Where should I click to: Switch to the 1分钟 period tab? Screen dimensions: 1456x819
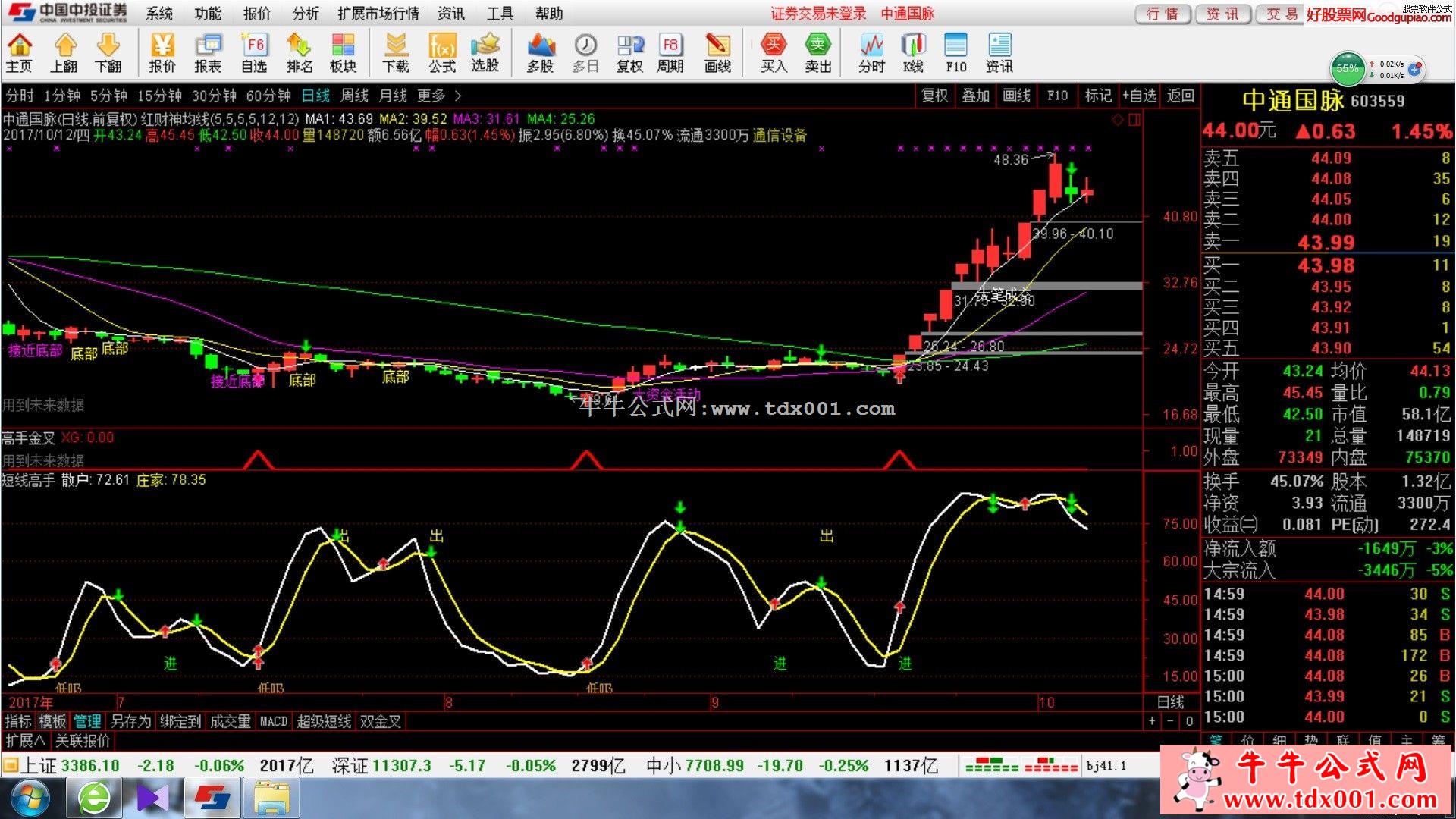pyautogui.click(x=62, y=96)
